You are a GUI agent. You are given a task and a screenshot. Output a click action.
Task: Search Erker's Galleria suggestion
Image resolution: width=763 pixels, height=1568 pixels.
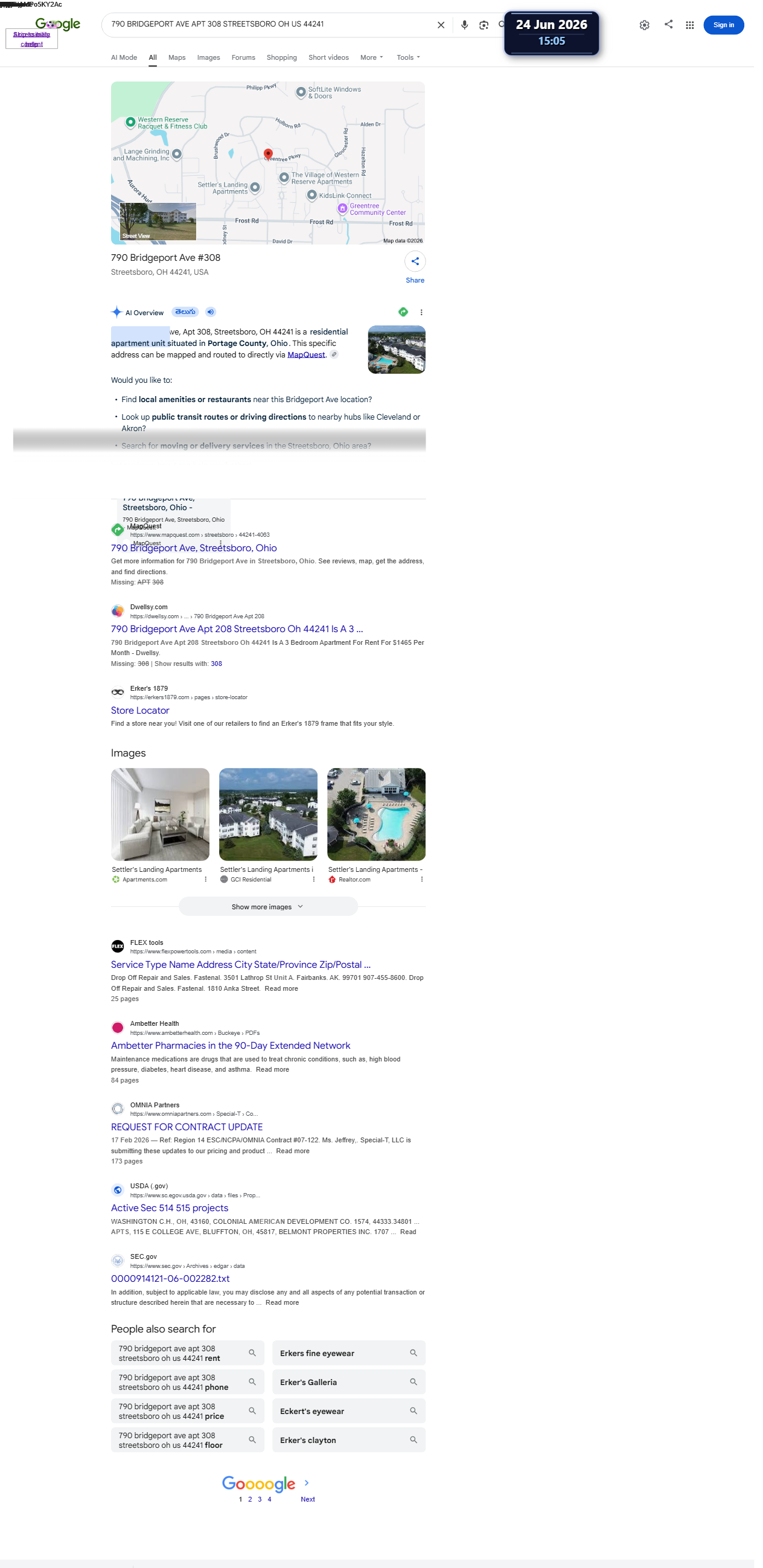[x=353, y=1398]
